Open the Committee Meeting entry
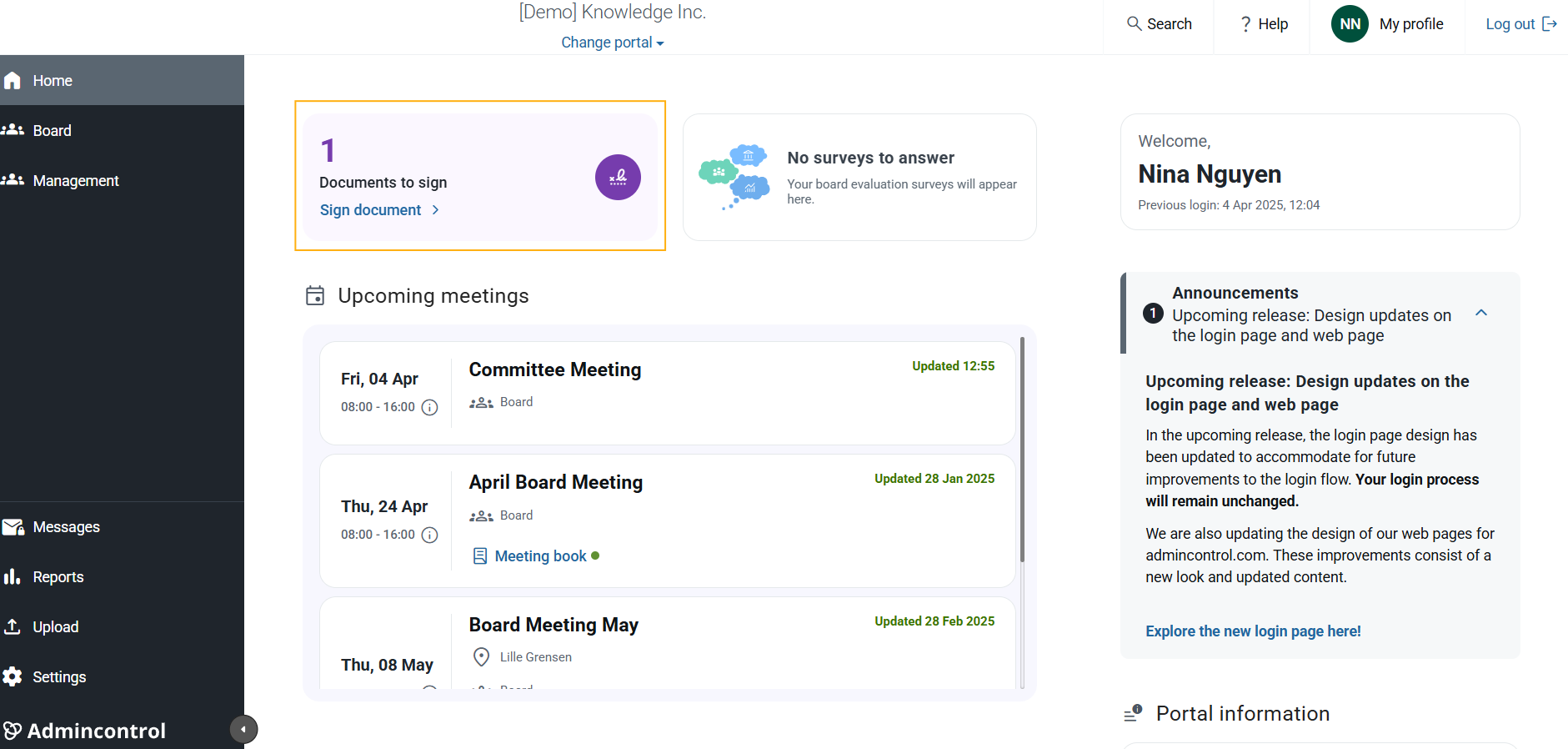Screen dimensions: 1568x749 tap(555, 369)
